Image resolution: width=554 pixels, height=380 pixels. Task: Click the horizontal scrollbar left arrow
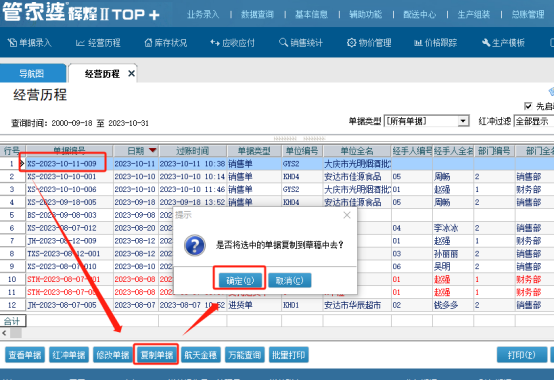(x=4, y=333)
